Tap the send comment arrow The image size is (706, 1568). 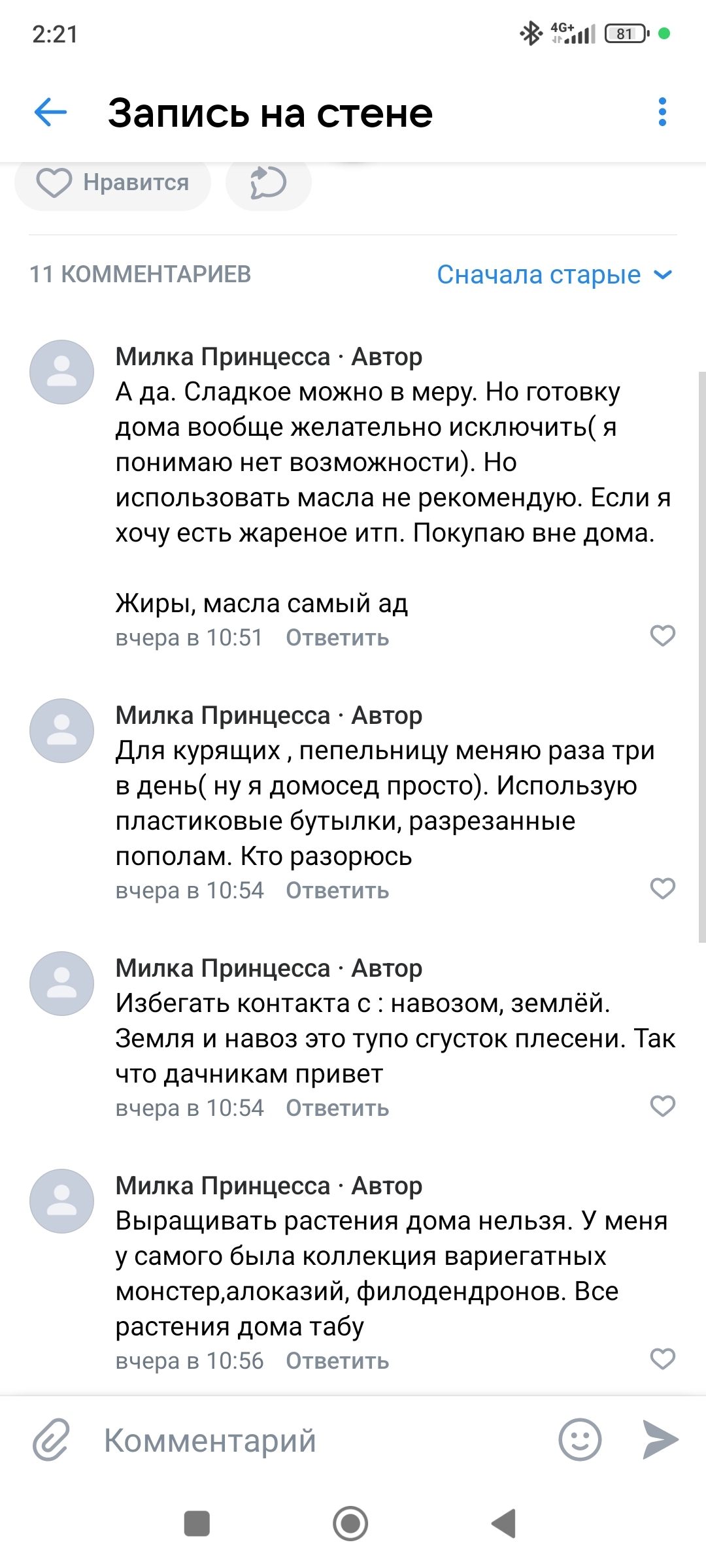(660, 1440)
